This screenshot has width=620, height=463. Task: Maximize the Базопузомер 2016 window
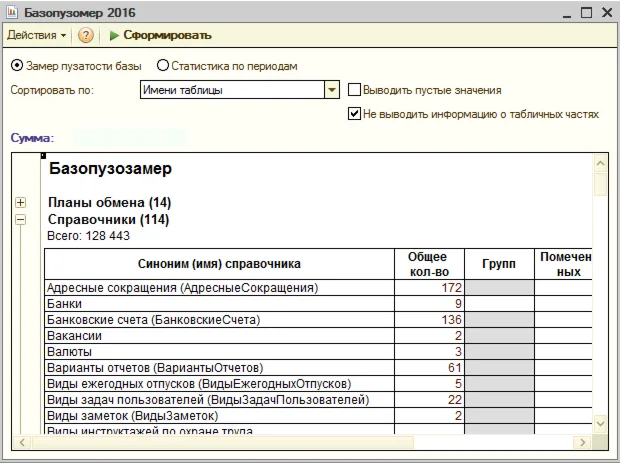click(586, 12)
